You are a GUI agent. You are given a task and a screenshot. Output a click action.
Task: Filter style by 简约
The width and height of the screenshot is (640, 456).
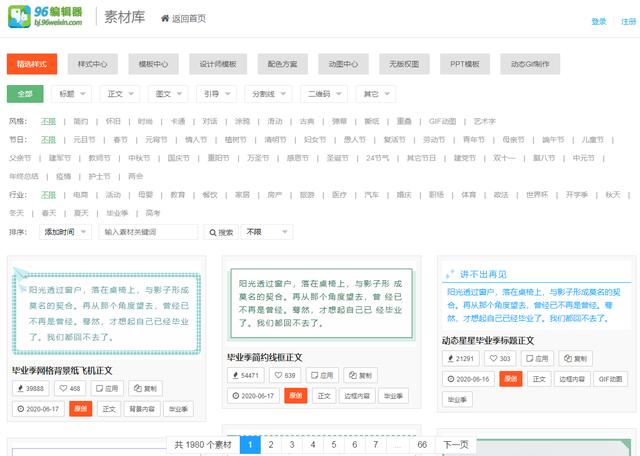(80, 121)
